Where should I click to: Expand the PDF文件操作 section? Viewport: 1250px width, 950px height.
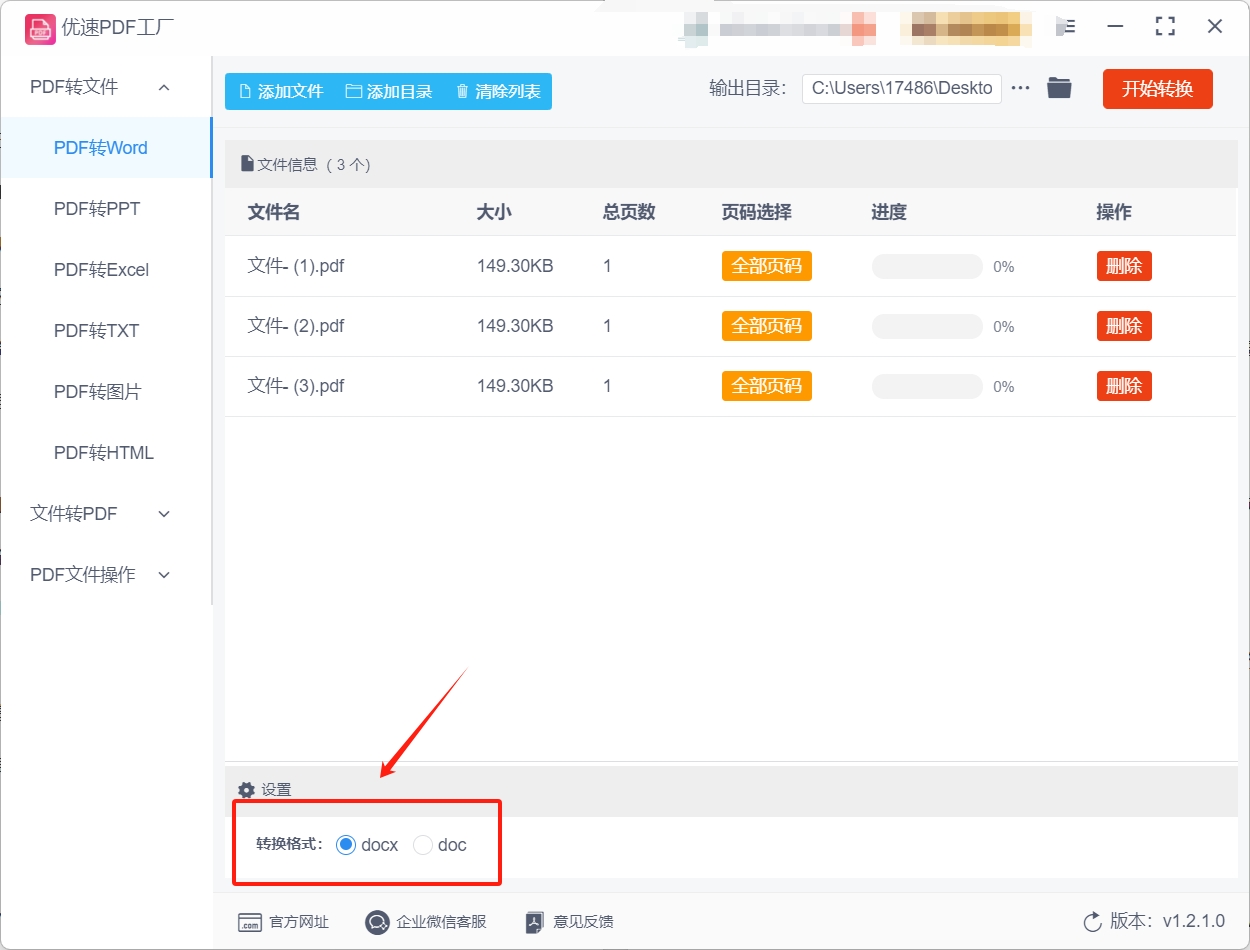(x=163, y=574)
